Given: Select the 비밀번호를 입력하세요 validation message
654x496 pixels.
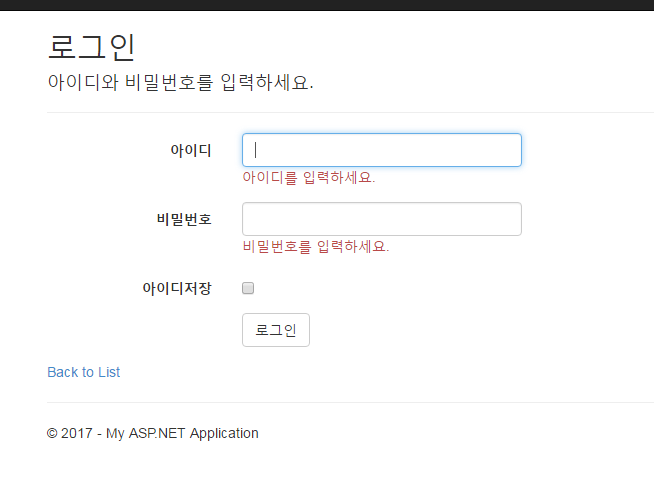Looking at the screenshot, I should click(316, 247).
